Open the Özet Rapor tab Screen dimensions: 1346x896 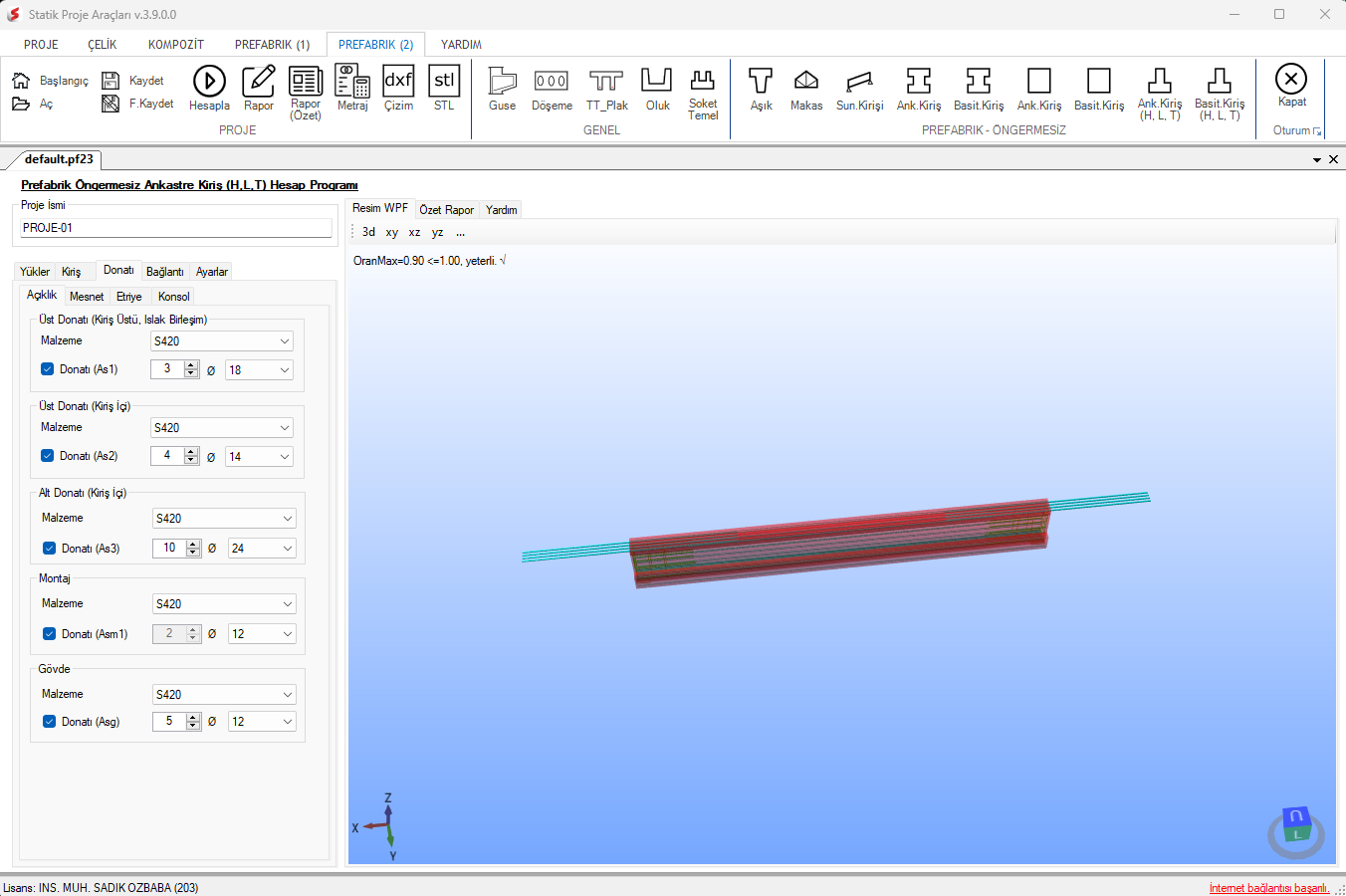pyautogui.click(x=446, y=210)
